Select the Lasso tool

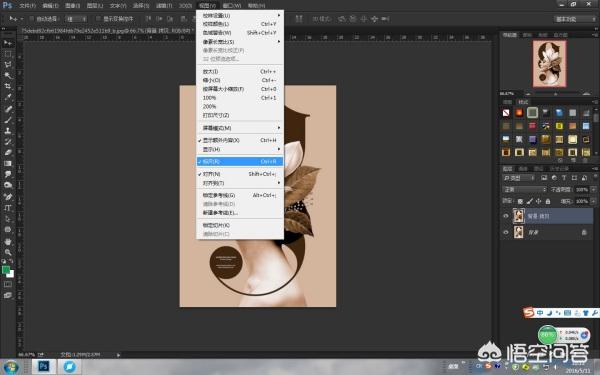tap(8, 65)
